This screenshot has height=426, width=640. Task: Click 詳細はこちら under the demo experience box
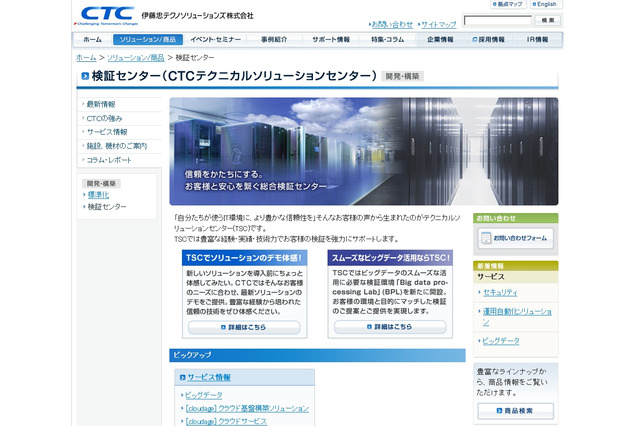(245, 327)
